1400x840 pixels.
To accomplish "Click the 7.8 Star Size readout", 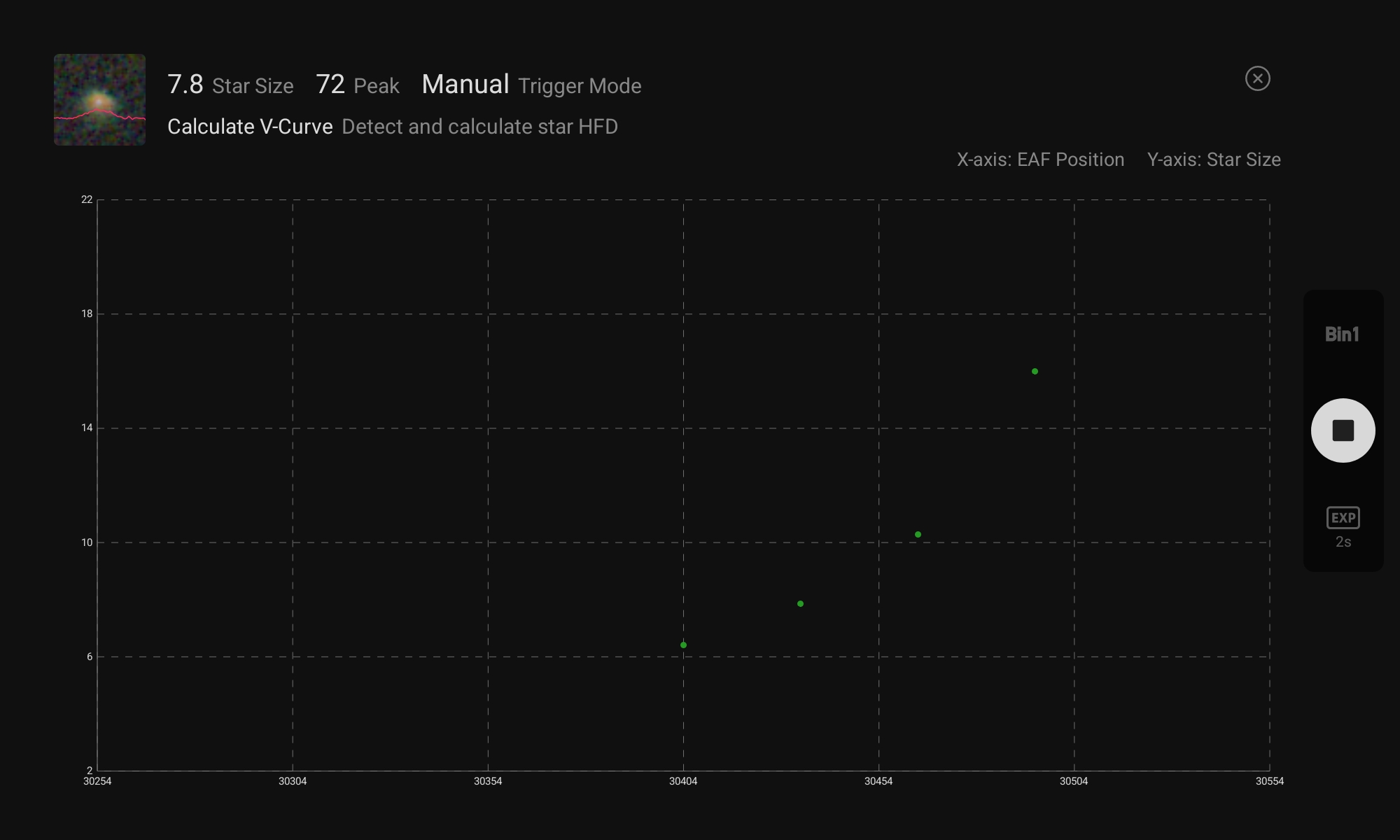I will 185,85.
